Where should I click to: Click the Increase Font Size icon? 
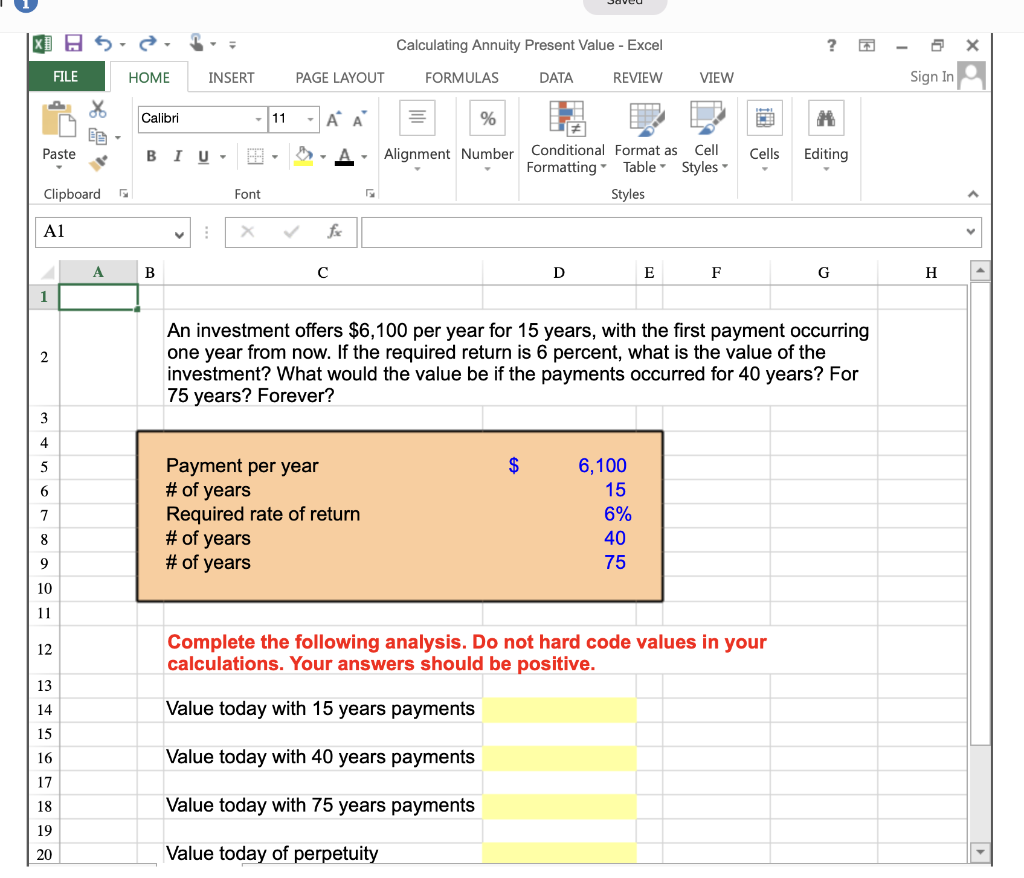(333, 117)
